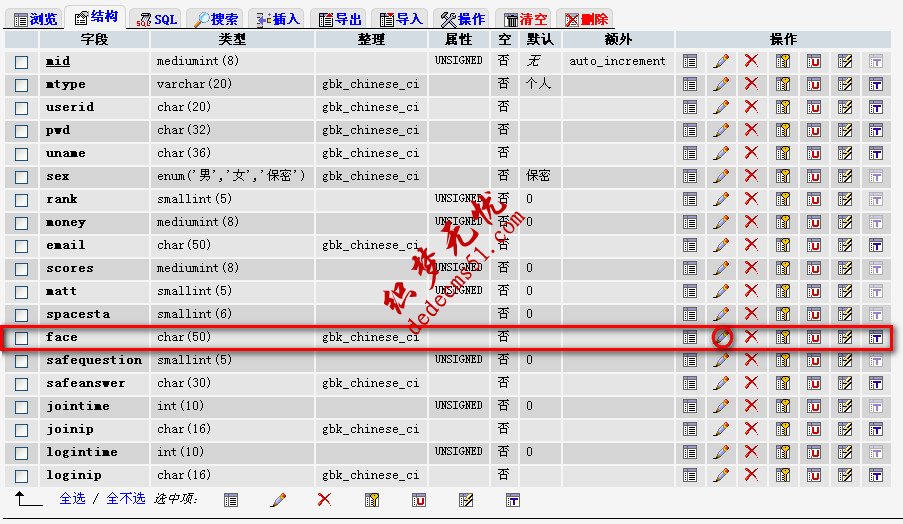Click the 'auto_increment' extra cell
The width and height of the screenshot is (903, 524).
tap(617, 61)
